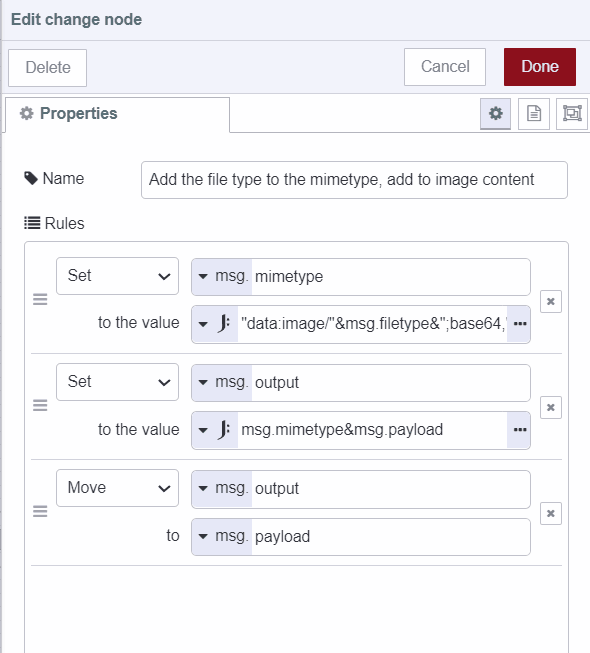
Task: Edit the msg.mimetype&msg.payload expression field
Action: pyautogui.click(x=372, y=430)
